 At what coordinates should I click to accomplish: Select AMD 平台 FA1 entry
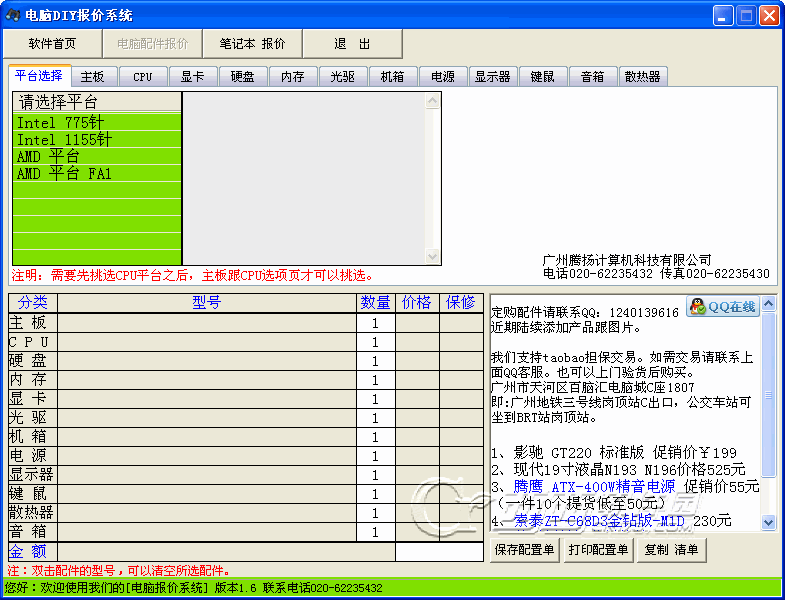point(64,174)
